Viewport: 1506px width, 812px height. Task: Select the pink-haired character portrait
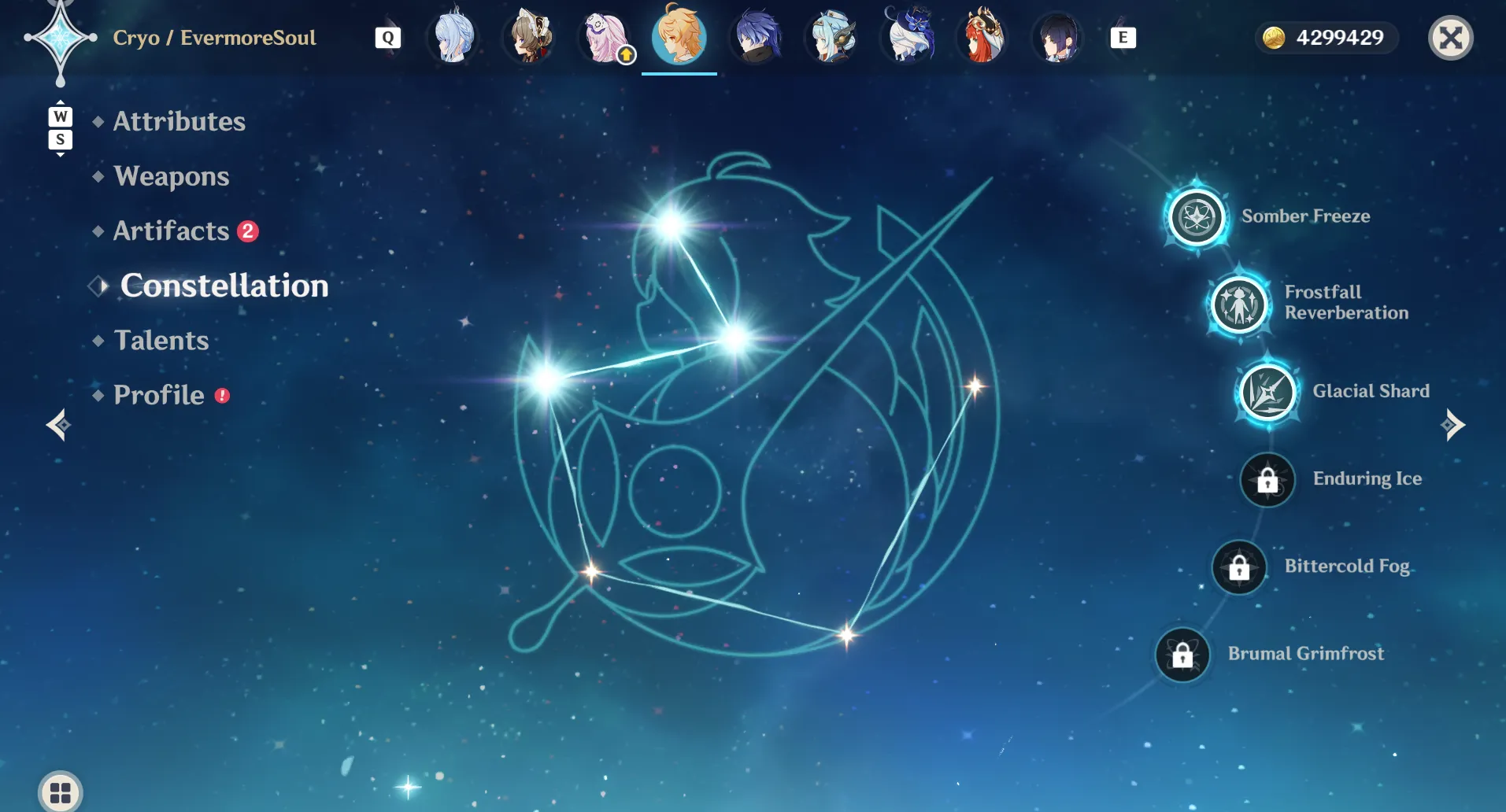point(605,37)
